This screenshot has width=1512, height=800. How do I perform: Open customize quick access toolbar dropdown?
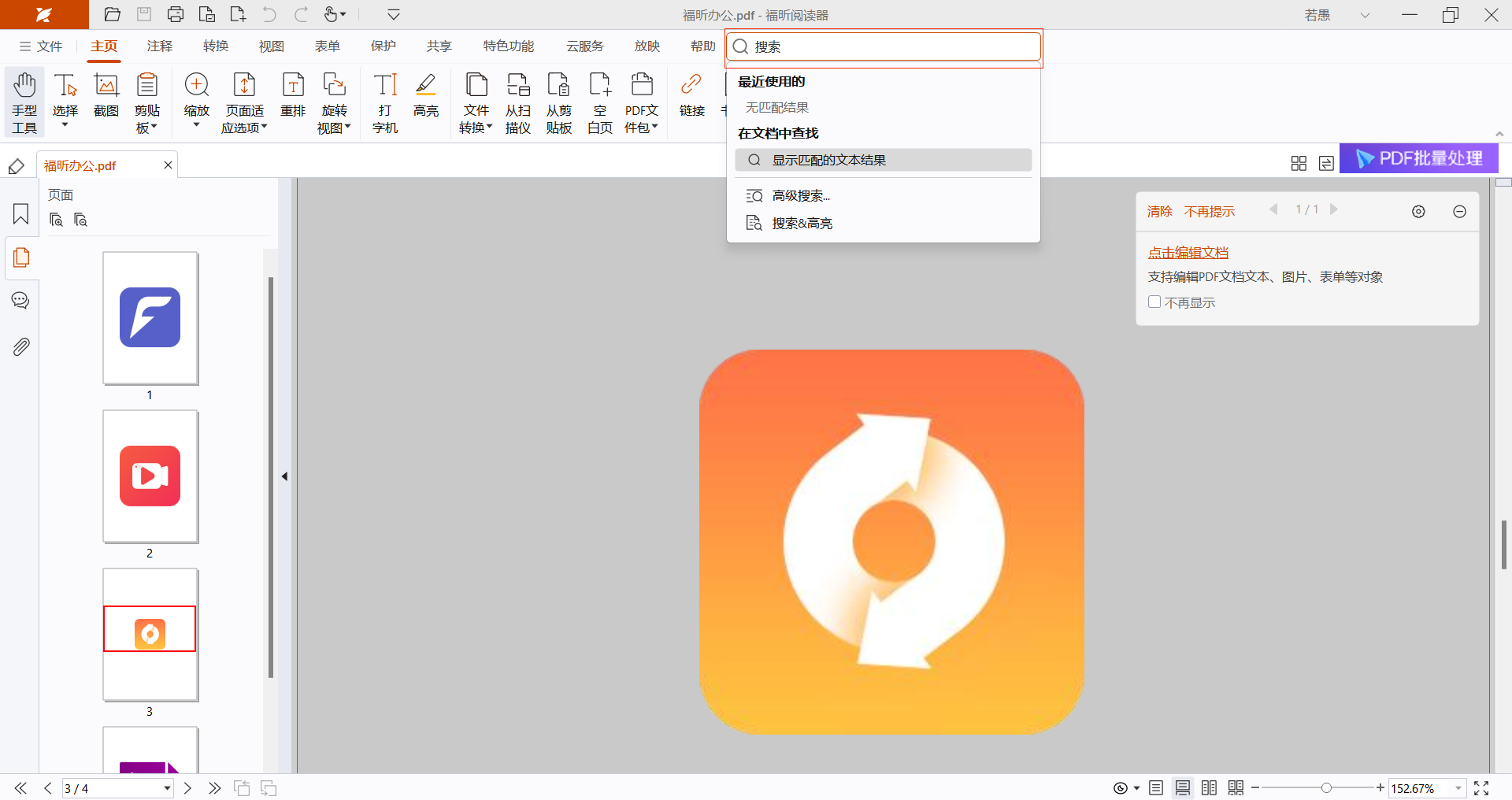[394, 14]
